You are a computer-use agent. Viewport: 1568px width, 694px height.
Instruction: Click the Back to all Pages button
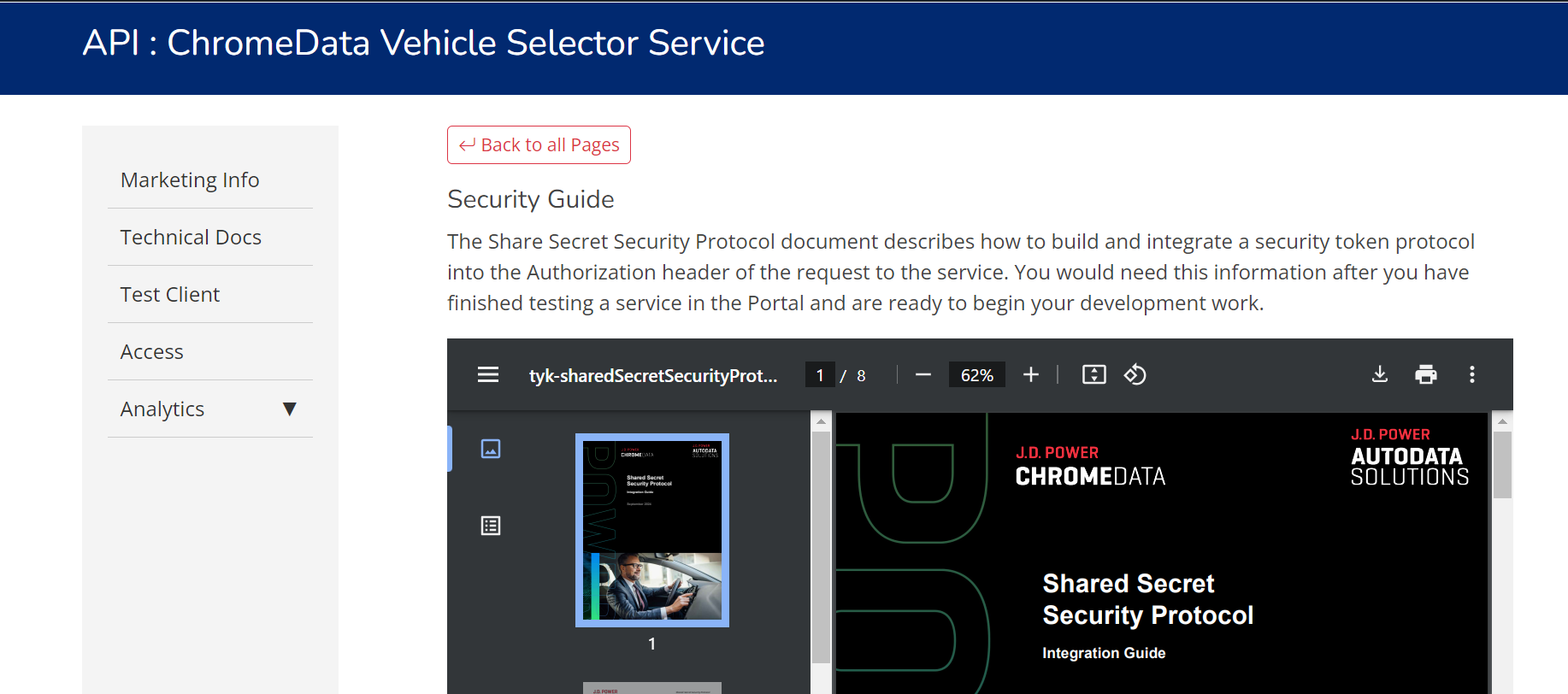tap(539, 145)
